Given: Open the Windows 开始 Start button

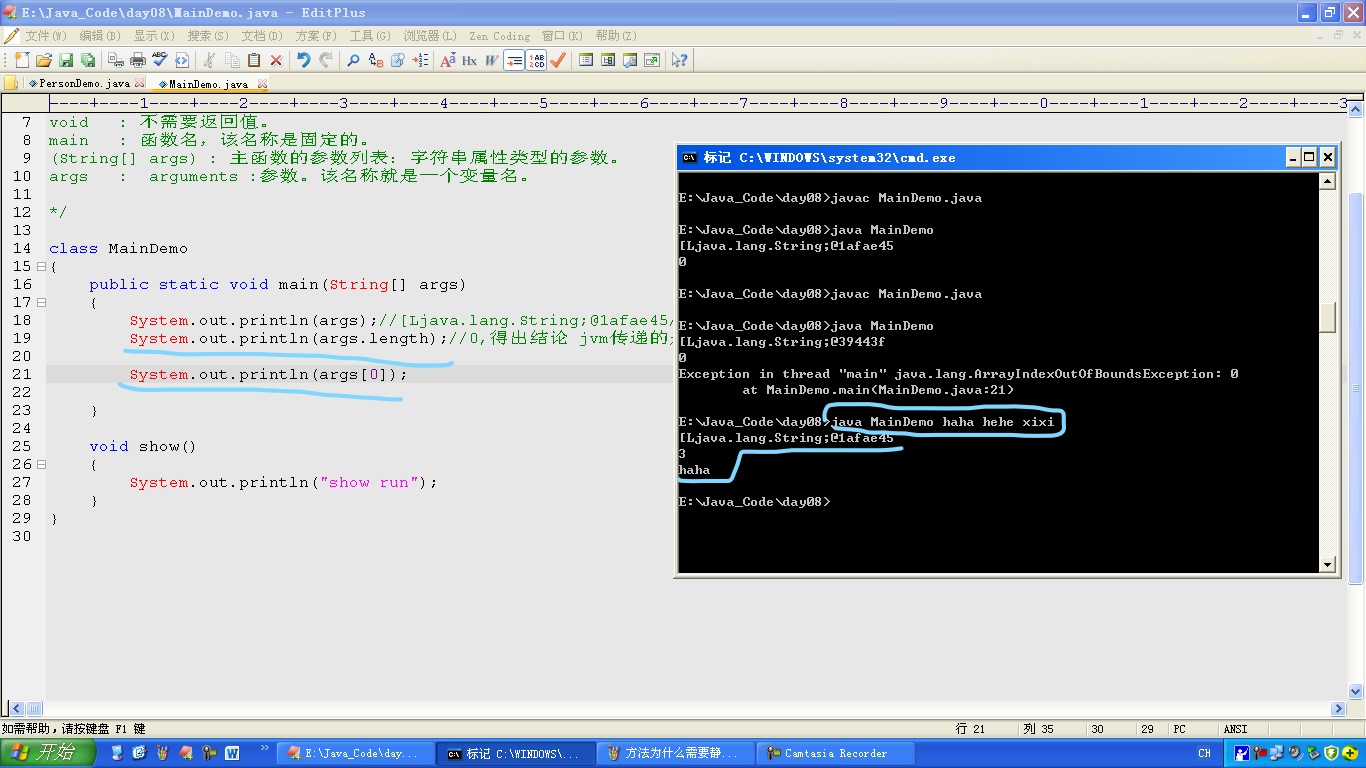Looking at the screenshot, I should tap(48, 752).
